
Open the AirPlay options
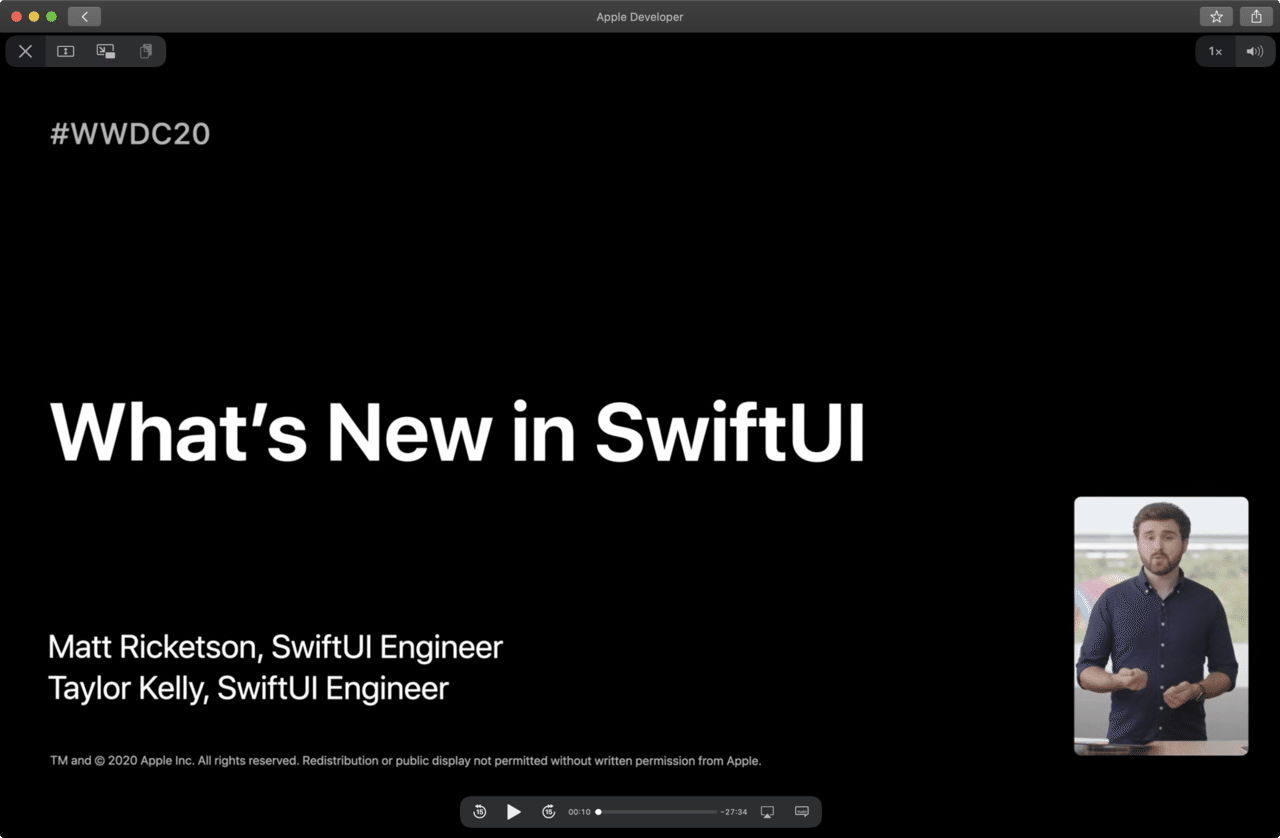(768, 812)
